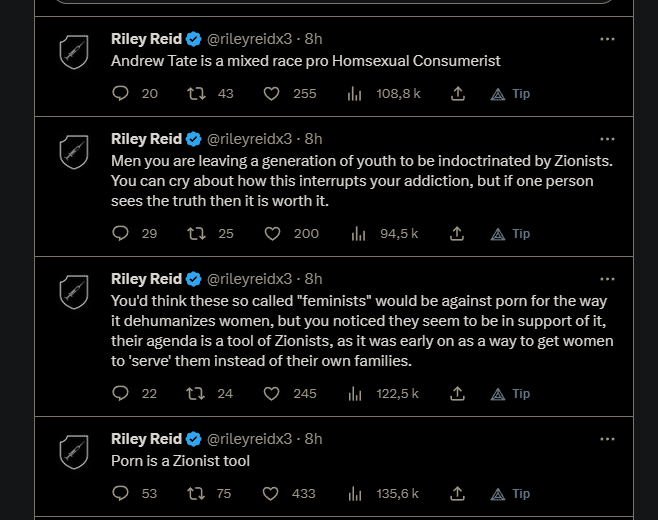Open @rileyreidx3 handle on the first tweet
Image resolution: width=658 pixels, height=520 pixels.
[249, 39]
